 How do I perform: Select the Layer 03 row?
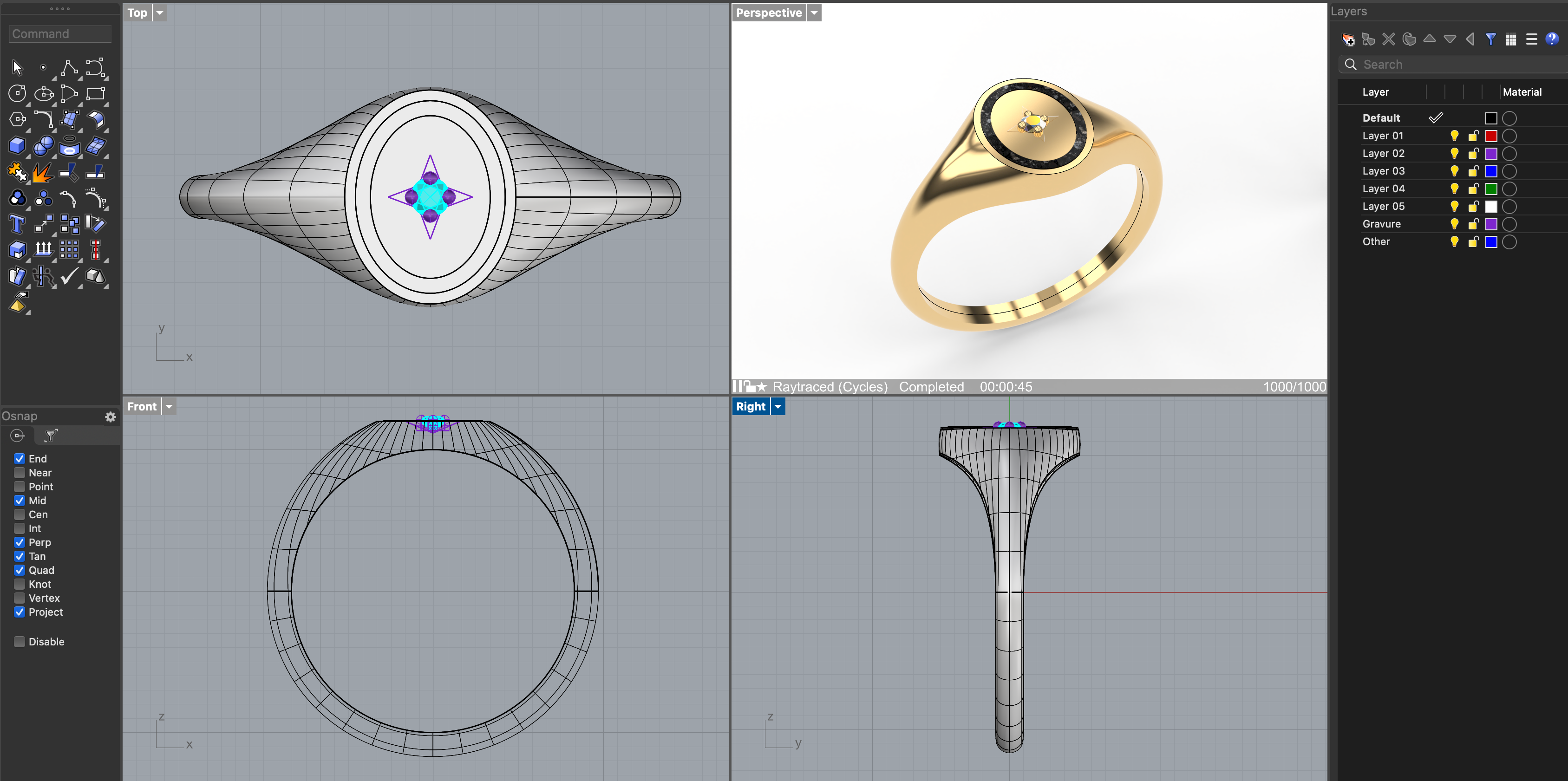coord(1452,171)
